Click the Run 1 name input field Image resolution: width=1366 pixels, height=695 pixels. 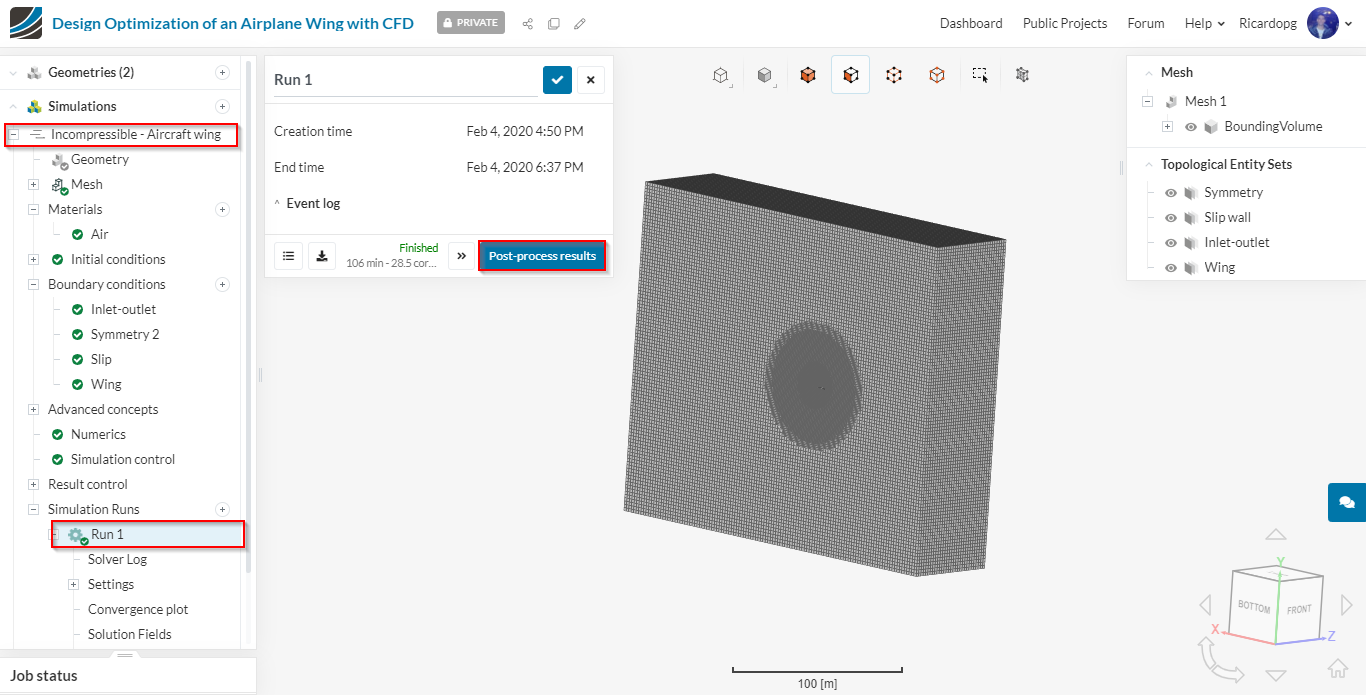[x=405, y=80]
